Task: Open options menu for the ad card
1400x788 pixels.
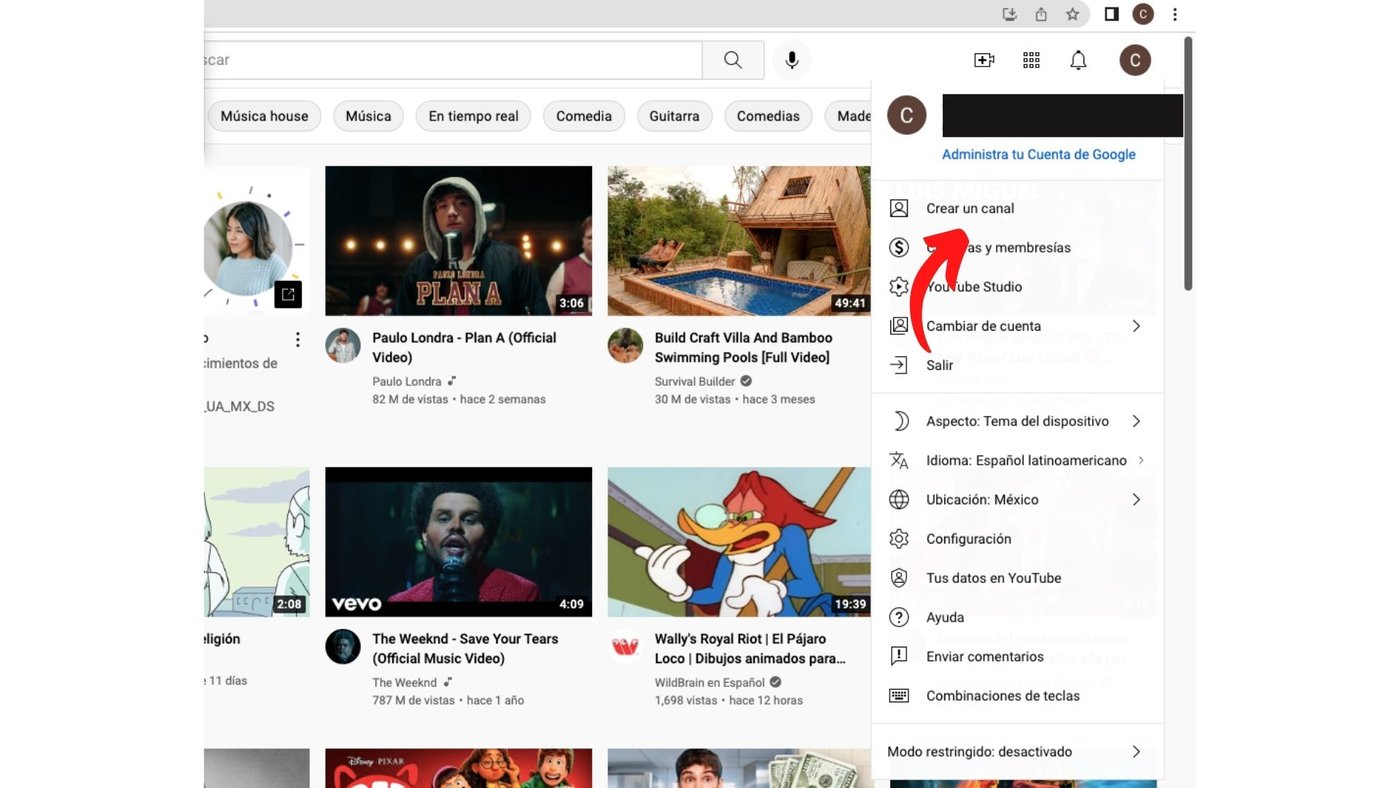Action: point(297,340)
